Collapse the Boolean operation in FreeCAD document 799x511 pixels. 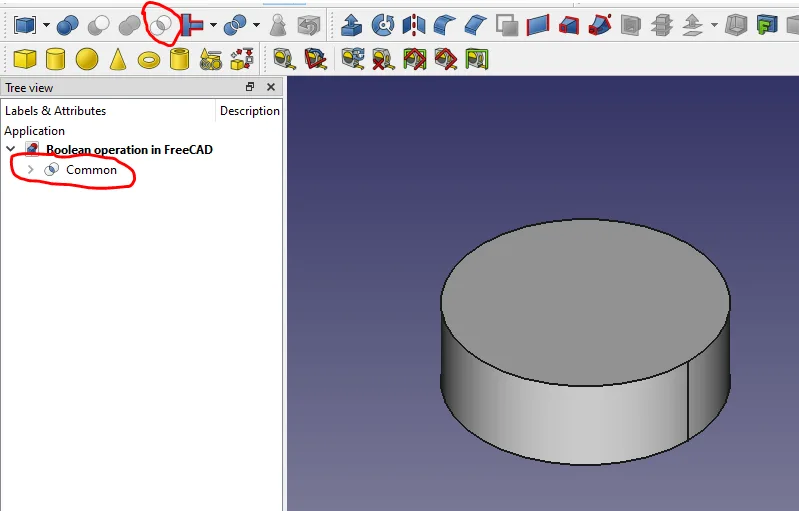pyautogui.click(x=11, y=150)
